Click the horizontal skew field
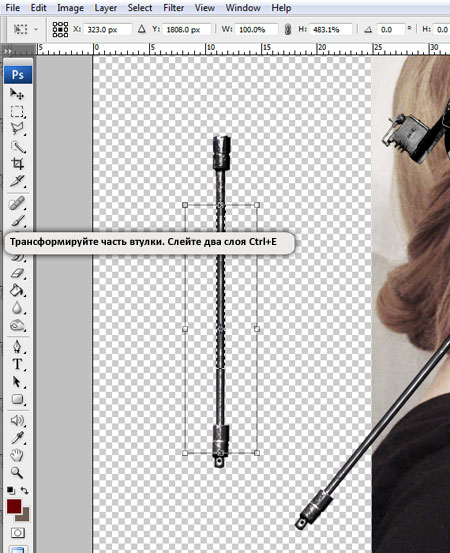Screen dimensions: 450x553 tap(442, 30)
